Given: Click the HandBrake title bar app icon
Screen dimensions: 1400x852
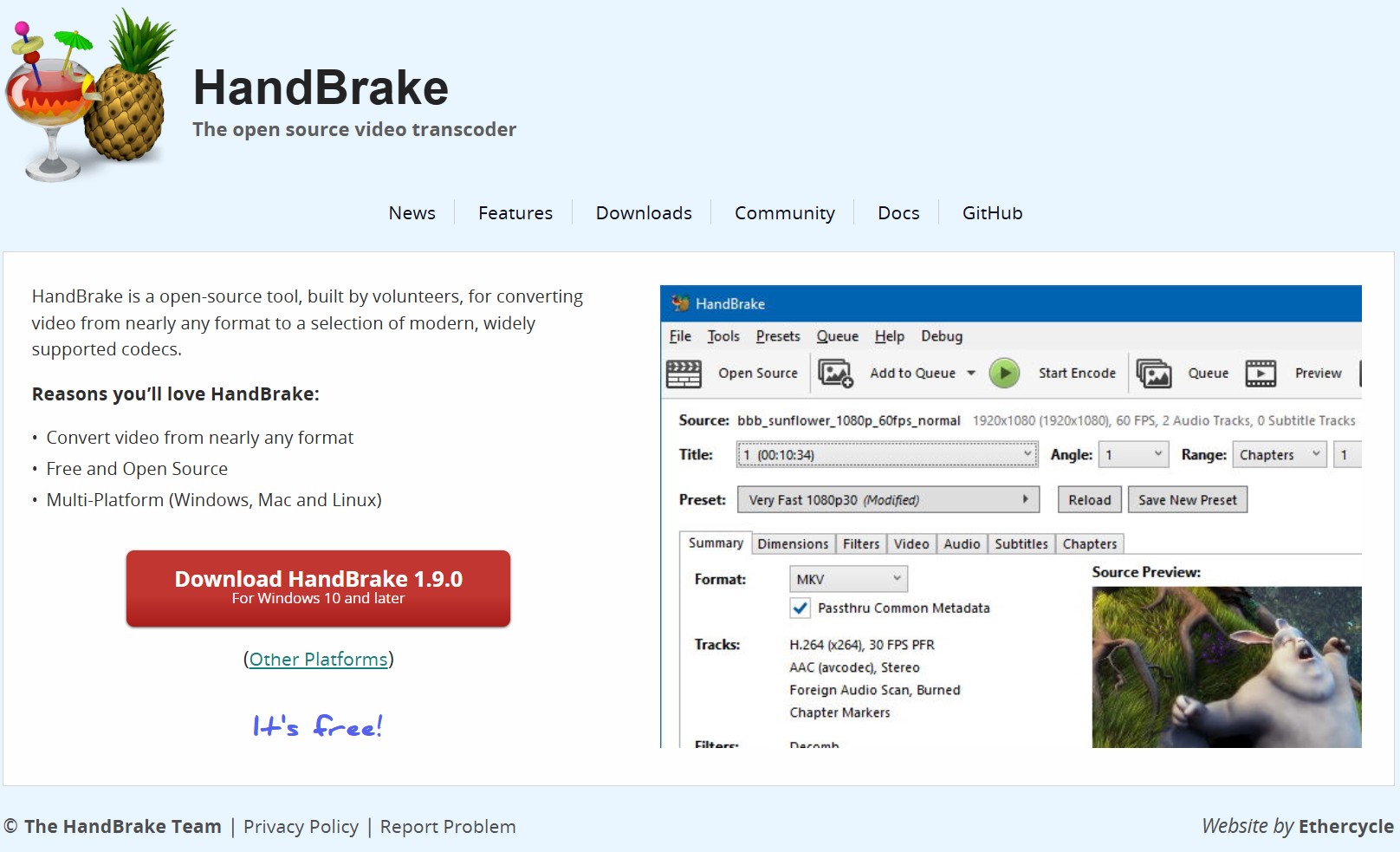Looking at the screenshot, I should (x=680, y=303).
